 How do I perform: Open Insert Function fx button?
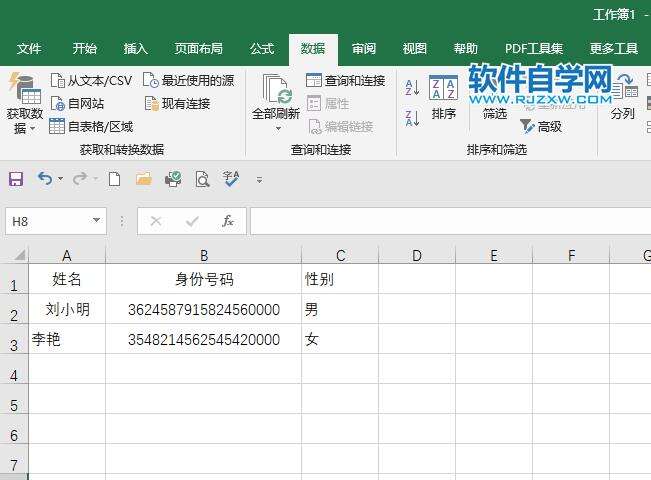coord(228,221)
